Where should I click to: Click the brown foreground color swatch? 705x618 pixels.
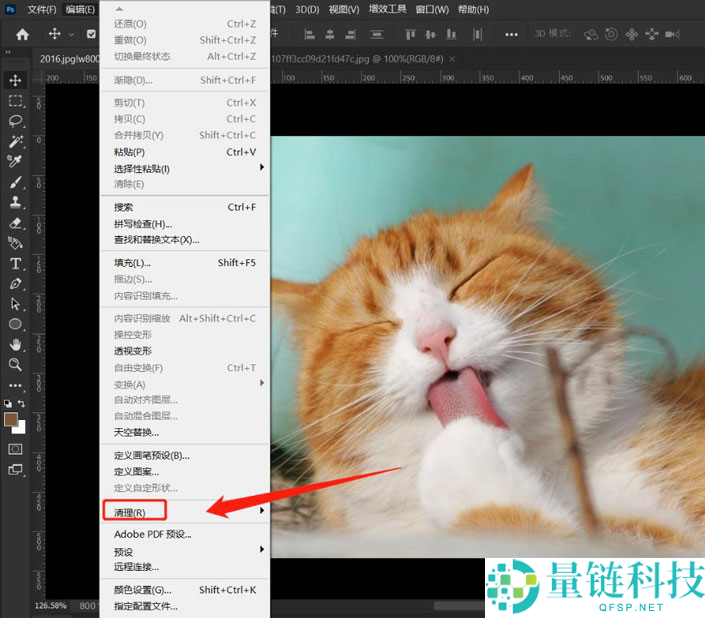11,420
